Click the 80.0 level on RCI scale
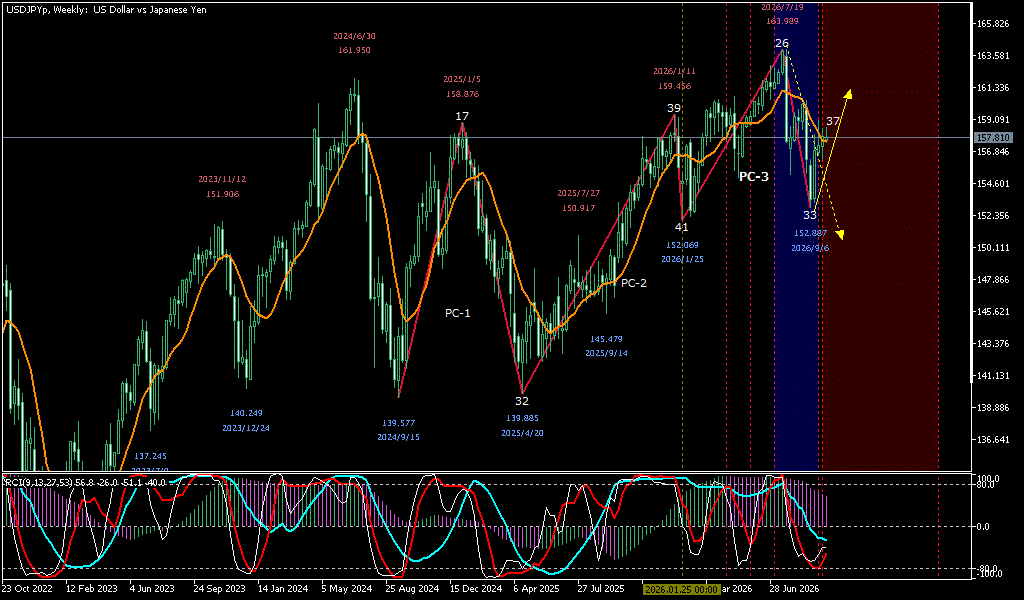The image size is (1024, 600). tap(985, 486)
